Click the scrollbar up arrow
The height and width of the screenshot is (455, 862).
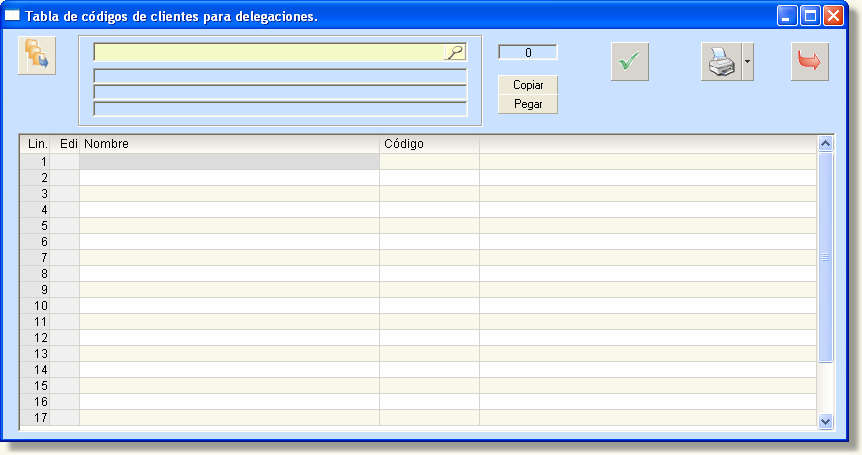click(x=825, y=144)
